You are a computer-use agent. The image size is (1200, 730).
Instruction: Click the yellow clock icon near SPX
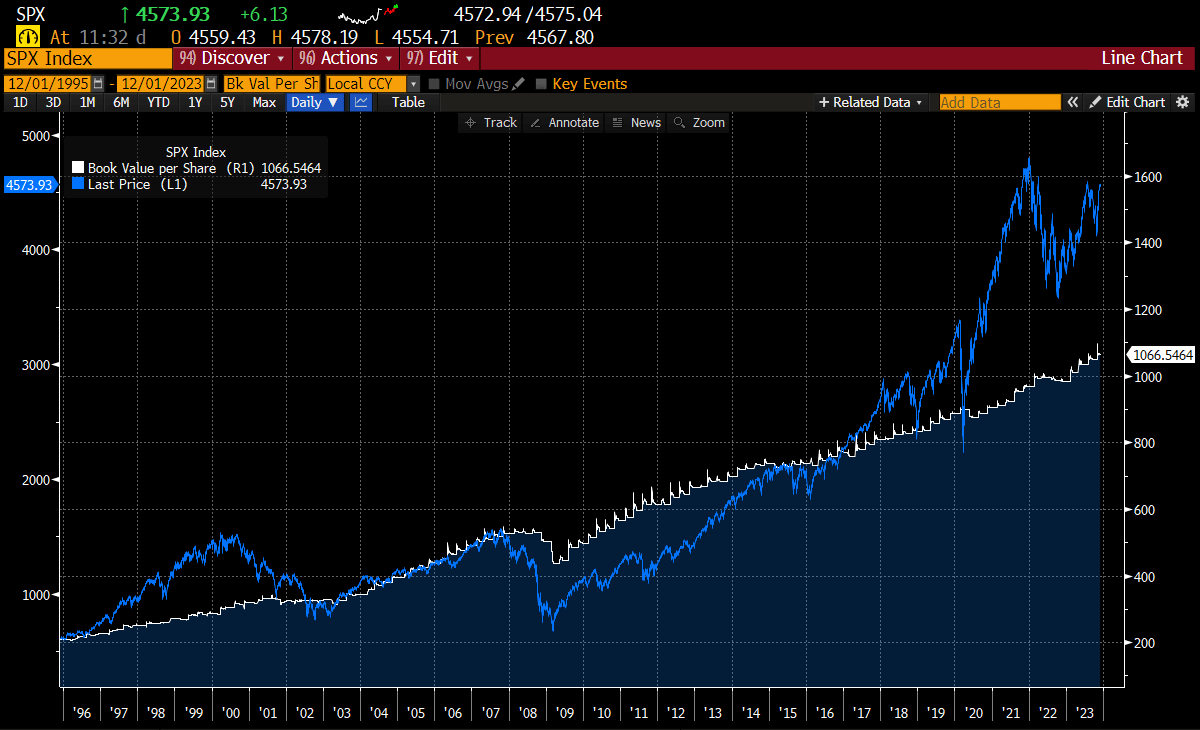point(29,37)
